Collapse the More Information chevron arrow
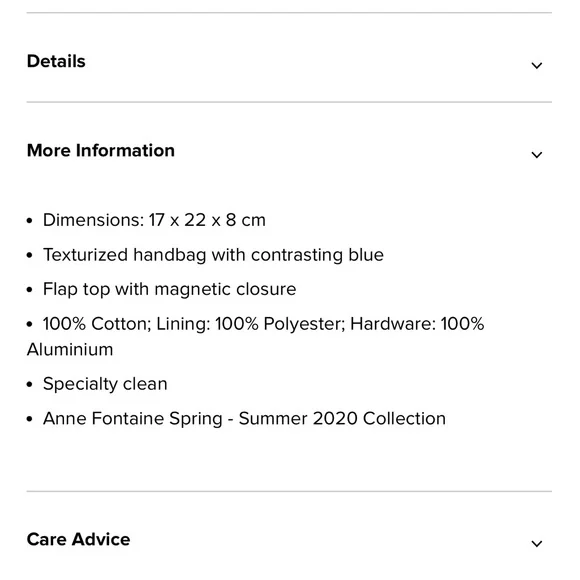Screen dimensions: 580x580 (536, 155)
